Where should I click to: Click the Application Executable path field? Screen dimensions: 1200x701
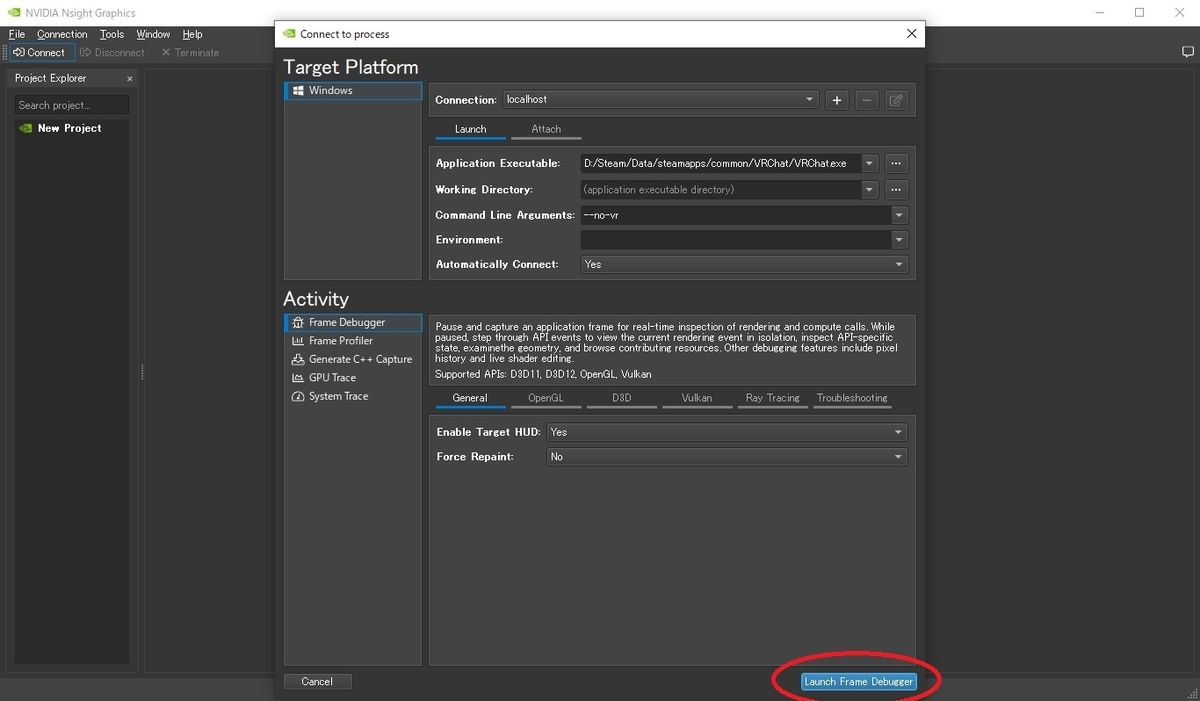(720, 163)
